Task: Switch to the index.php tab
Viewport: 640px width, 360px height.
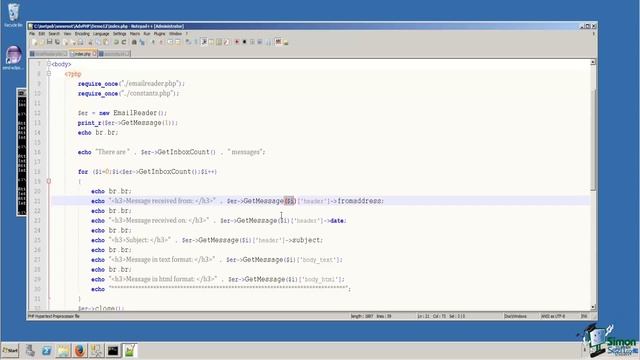Action: (83, 53)
